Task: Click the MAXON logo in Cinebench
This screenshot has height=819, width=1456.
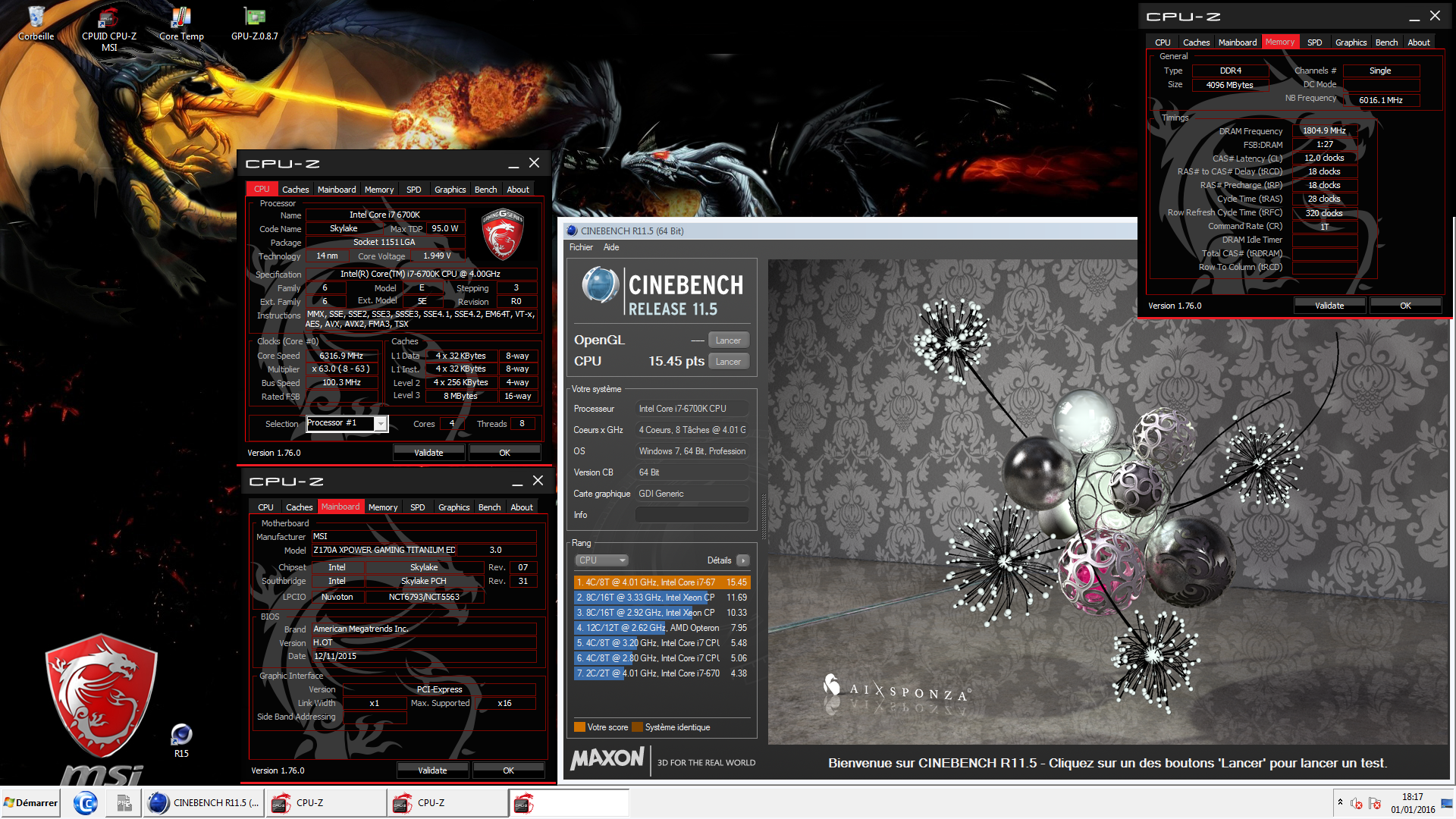Action: [607, 758]
